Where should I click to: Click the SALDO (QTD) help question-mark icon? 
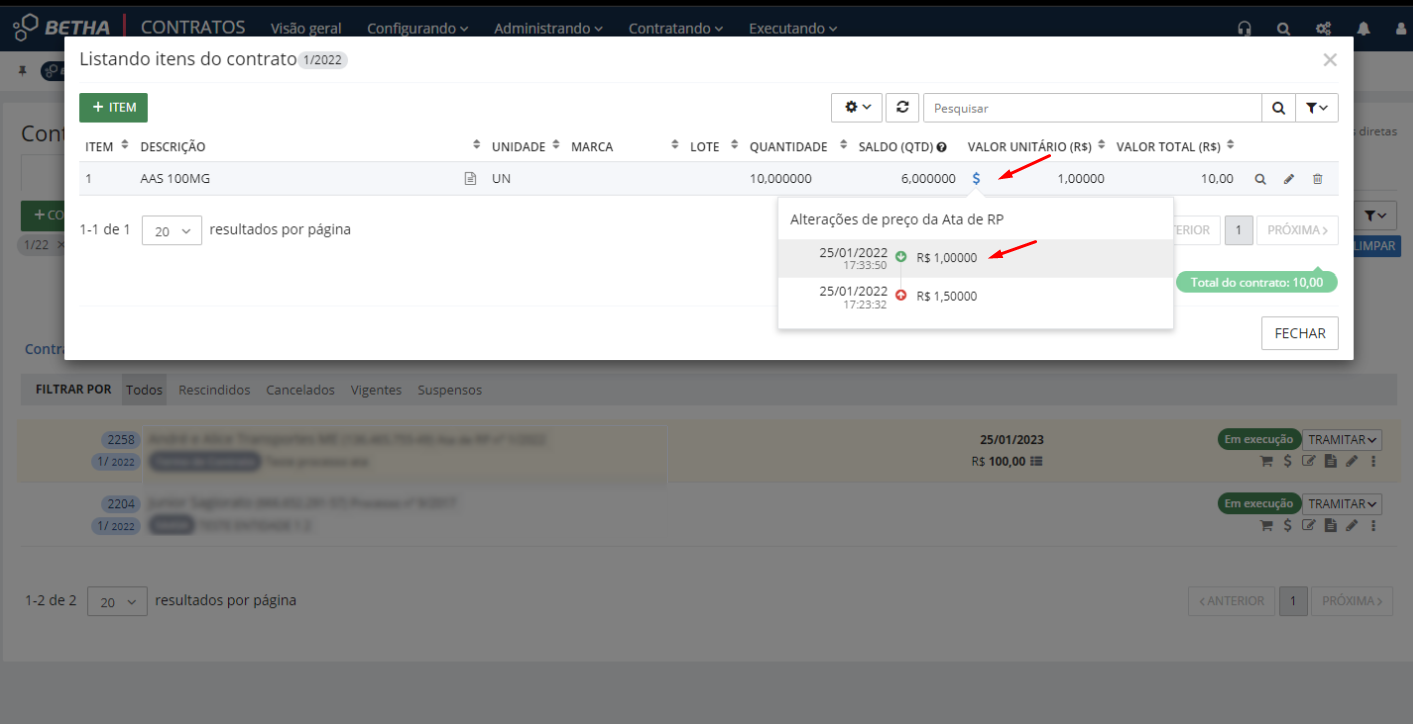coord(941,147)
